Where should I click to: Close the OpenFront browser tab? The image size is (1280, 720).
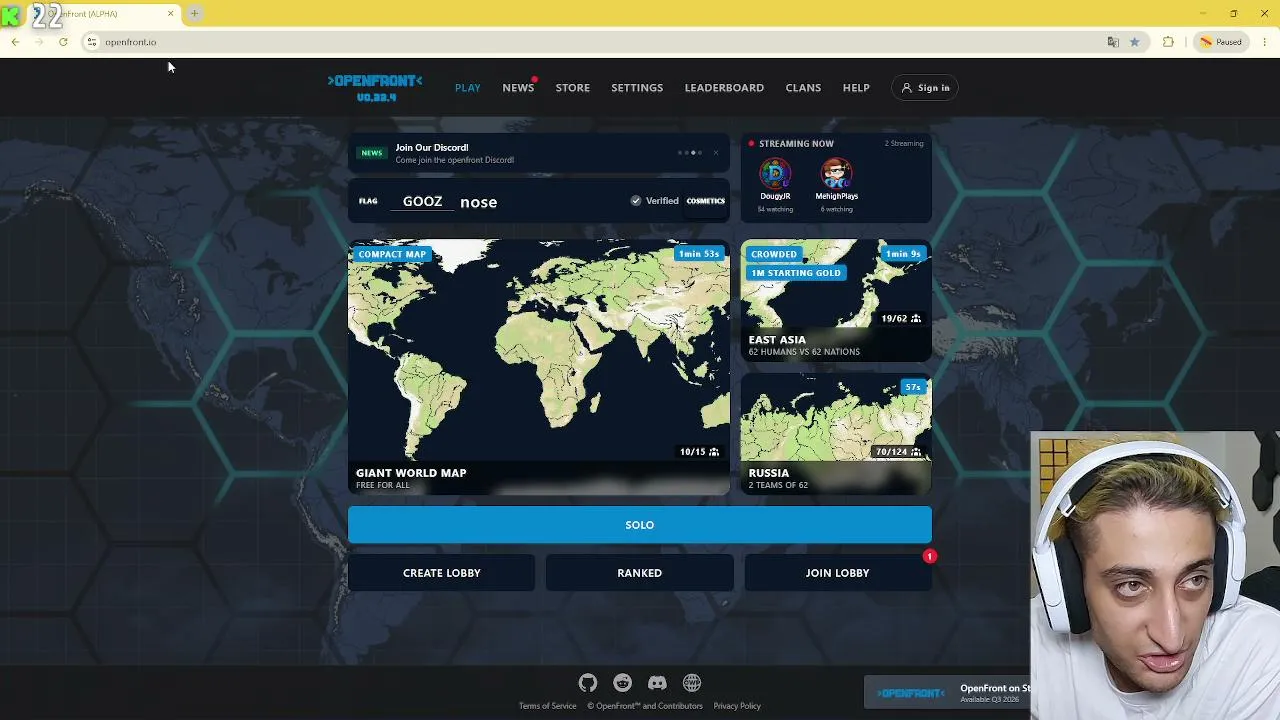click(x=171, y=13)
